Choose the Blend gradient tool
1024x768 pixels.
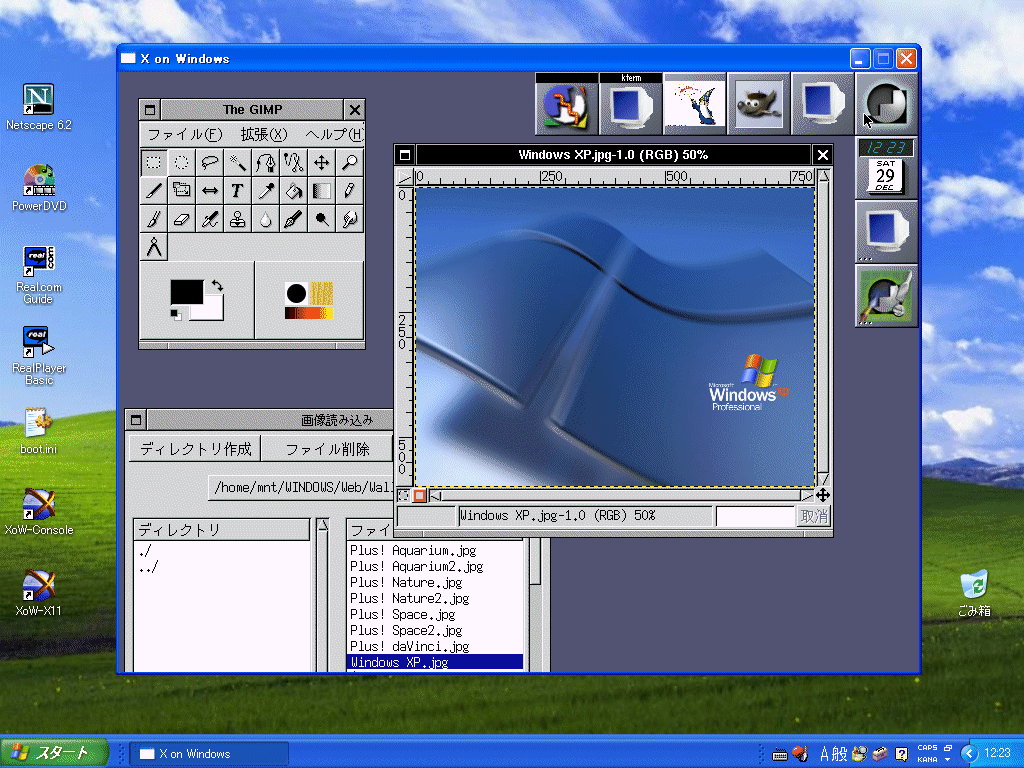[322, 190]
